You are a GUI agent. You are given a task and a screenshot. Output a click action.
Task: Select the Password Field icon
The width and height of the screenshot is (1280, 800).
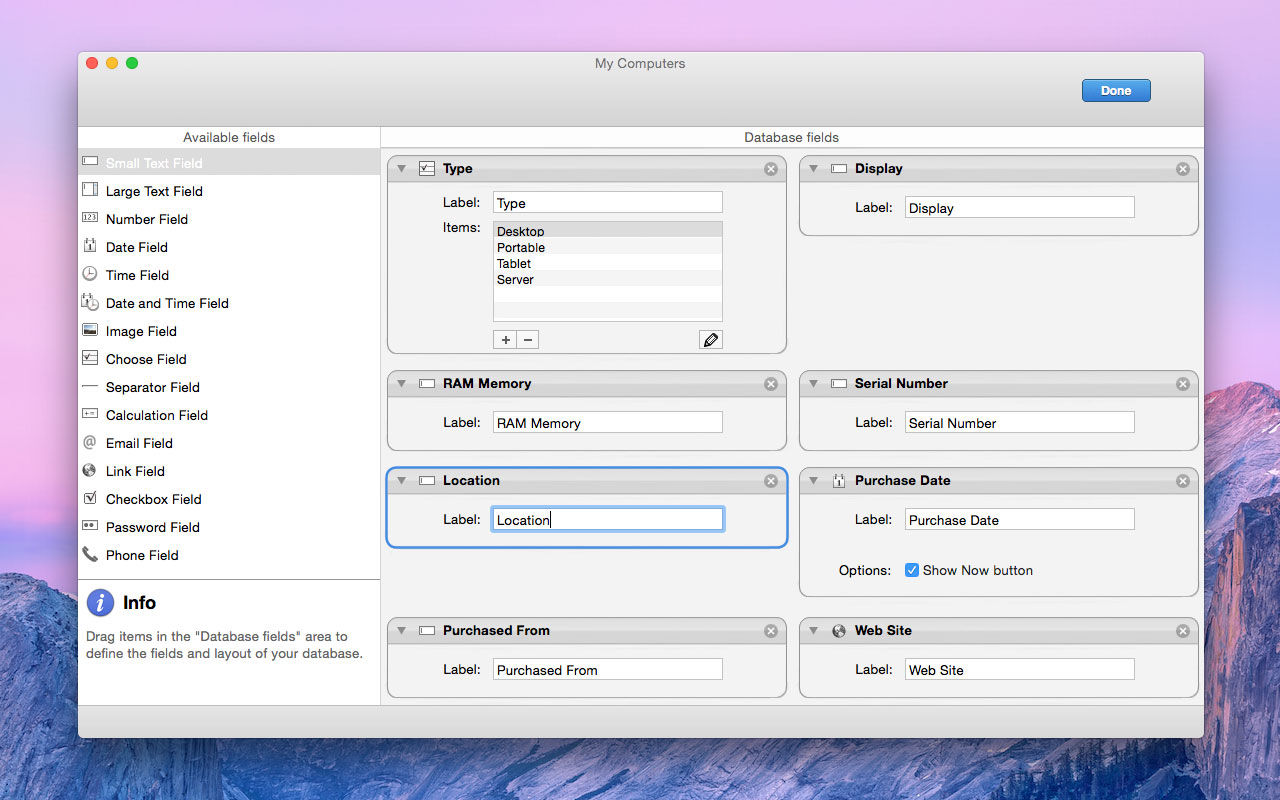tap(90, 526)
